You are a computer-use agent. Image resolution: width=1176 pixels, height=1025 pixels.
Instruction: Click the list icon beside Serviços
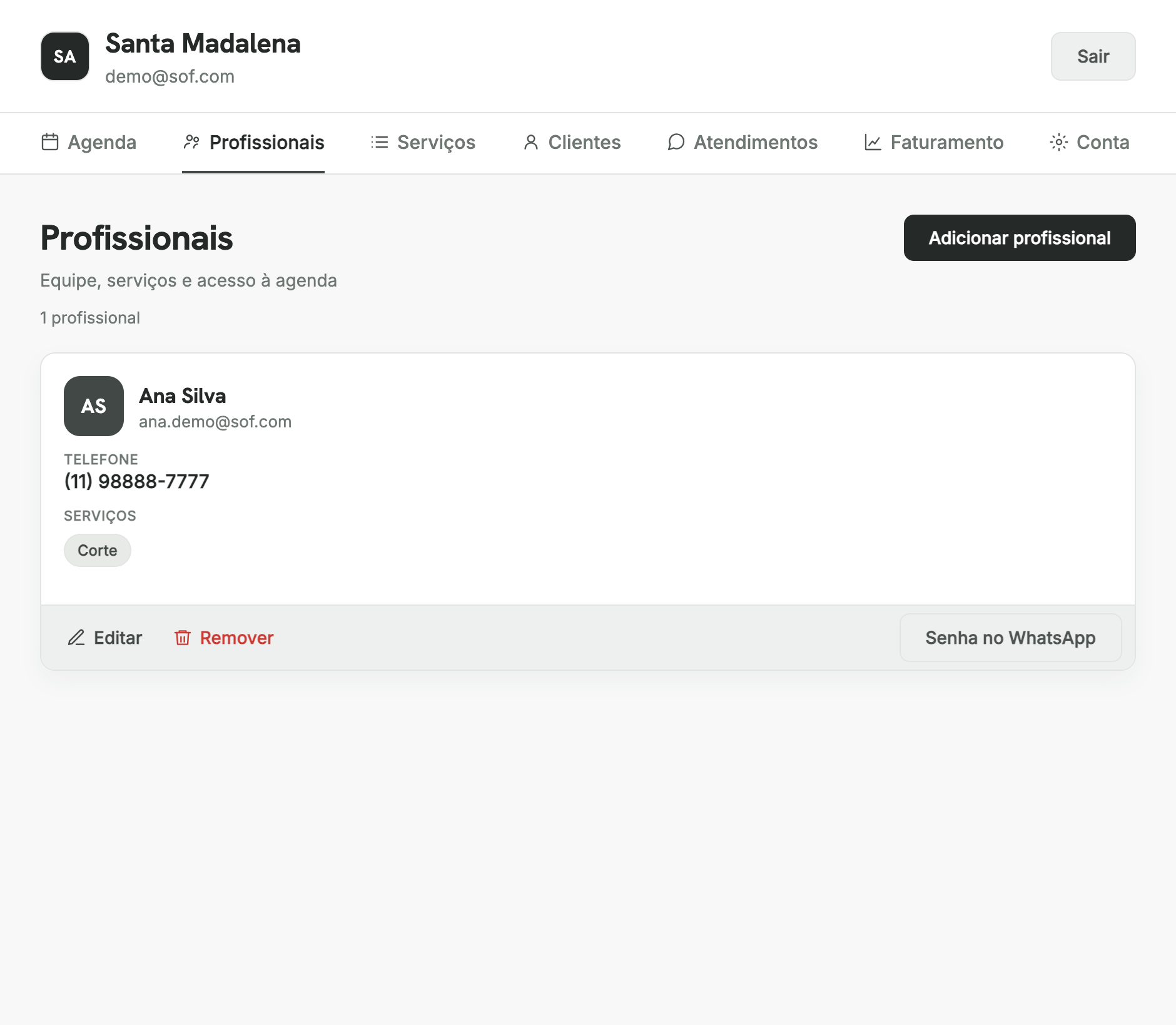[379, 142]
